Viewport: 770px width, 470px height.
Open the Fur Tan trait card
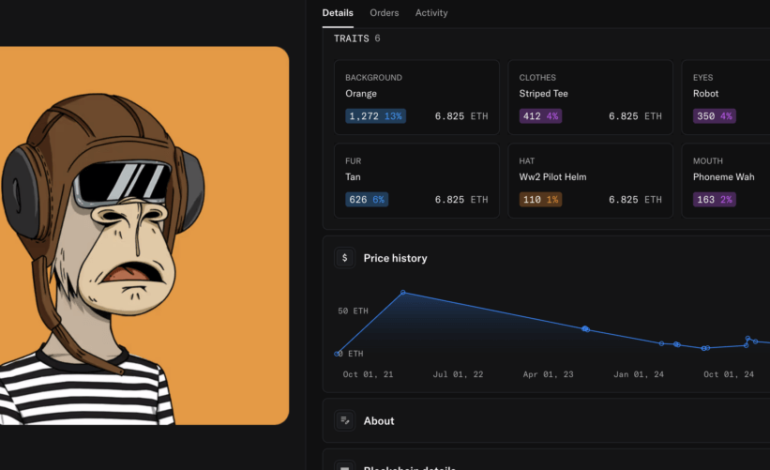pos(415,180)
